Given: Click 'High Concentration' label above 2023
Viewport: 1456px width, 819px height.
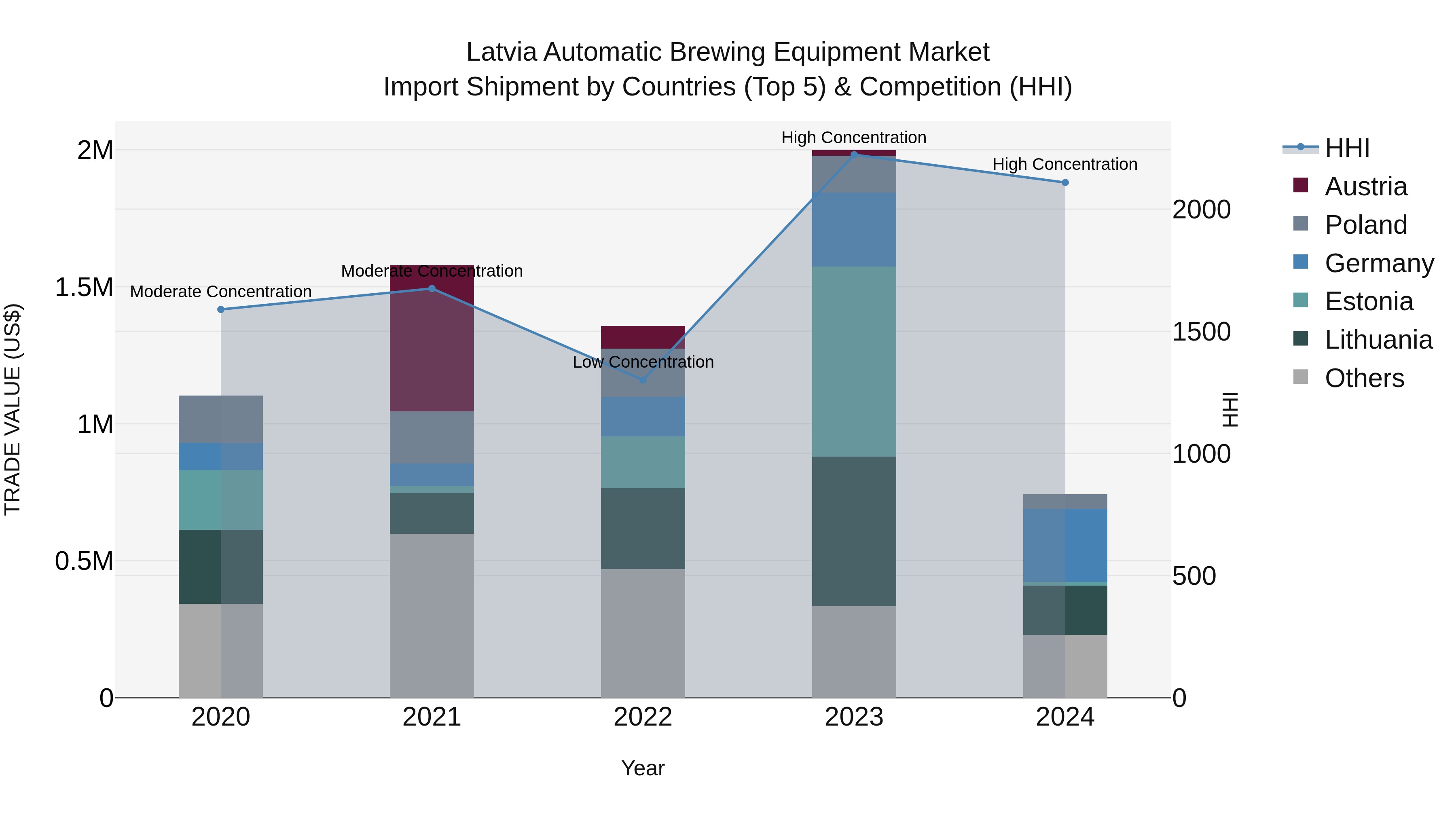Looking at the screenshot, I should tap(854, 138).
